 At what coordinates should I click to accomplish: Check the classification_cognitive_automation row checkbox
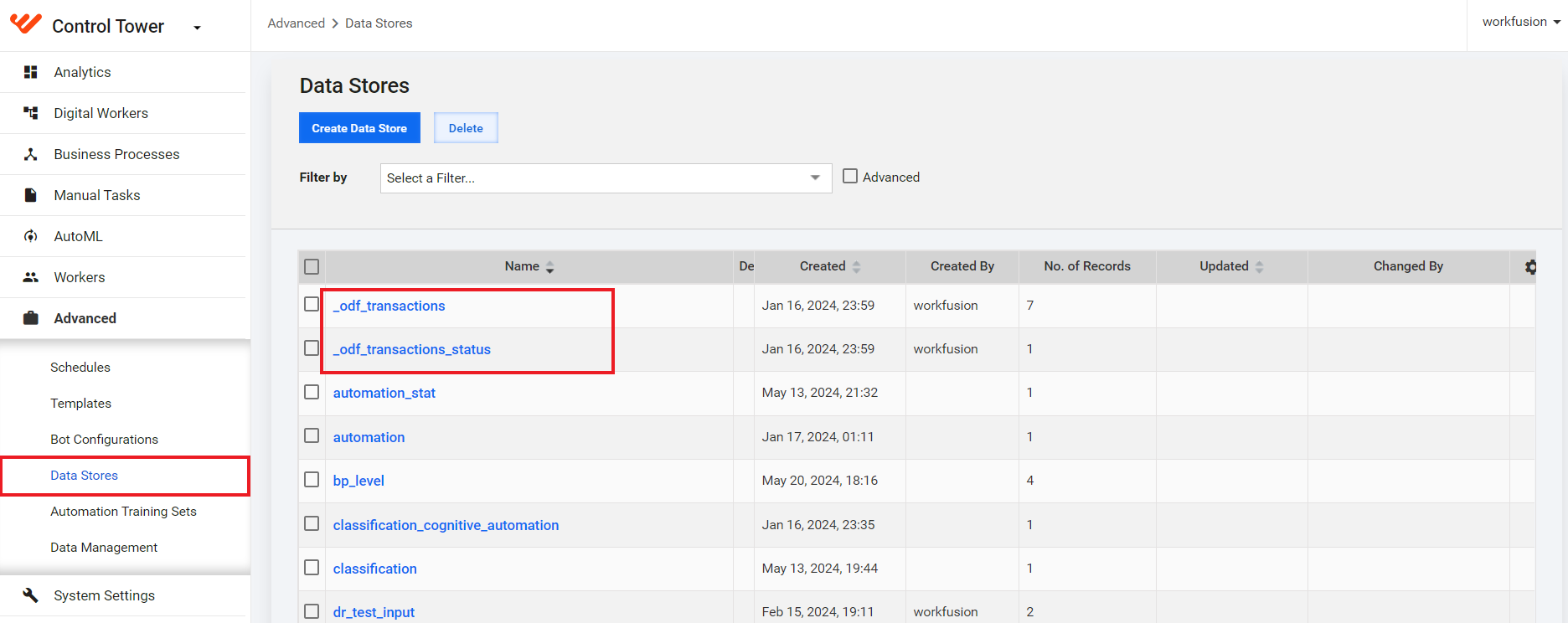[312, 523]
